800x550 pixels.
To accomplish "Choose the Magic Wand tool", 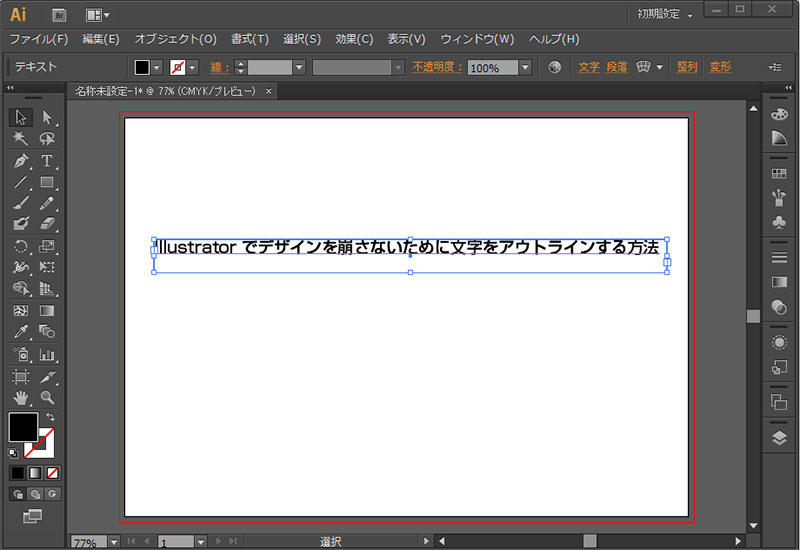I will (x=21, y=139).
